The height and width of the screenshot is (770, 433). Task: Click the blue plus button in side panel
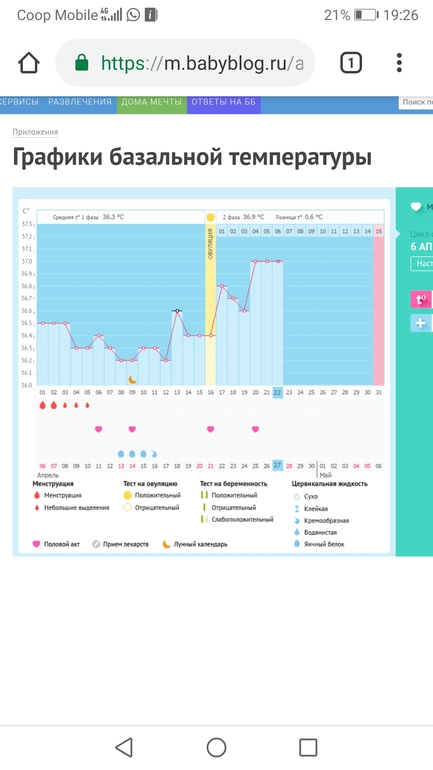click(421, 323)
